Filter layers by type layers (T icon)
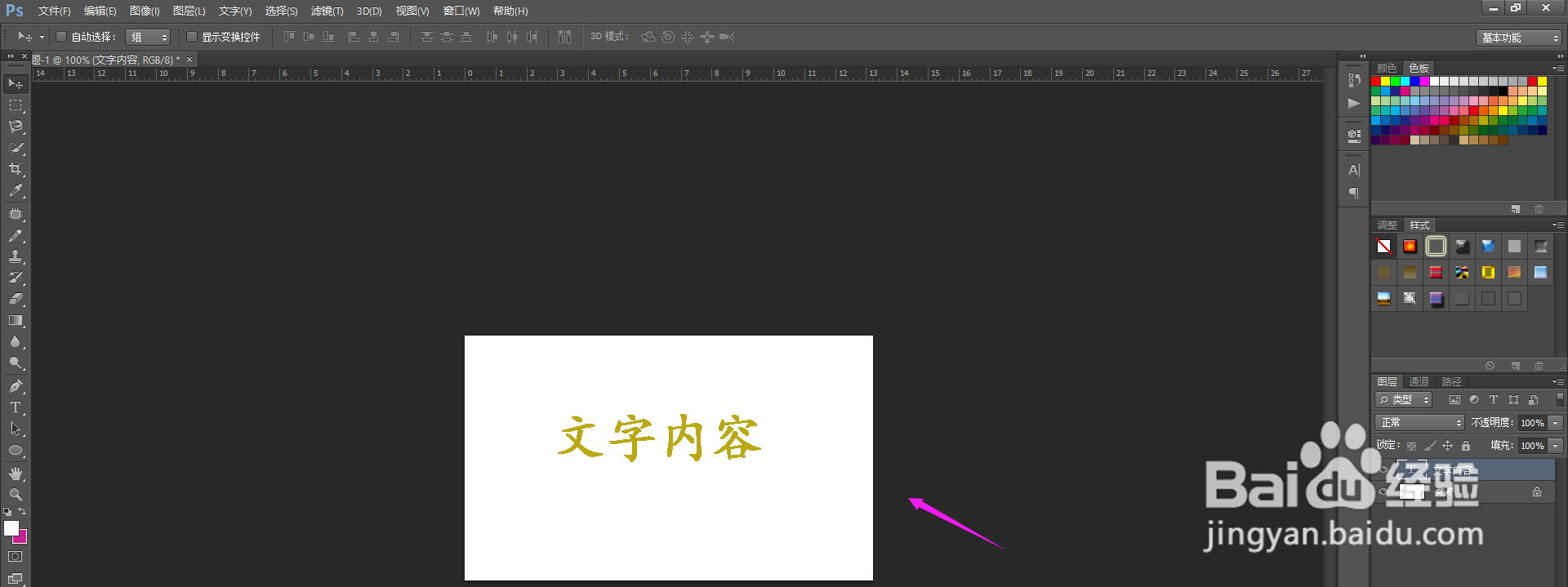1568x587 pixels. click(1494, 399)
